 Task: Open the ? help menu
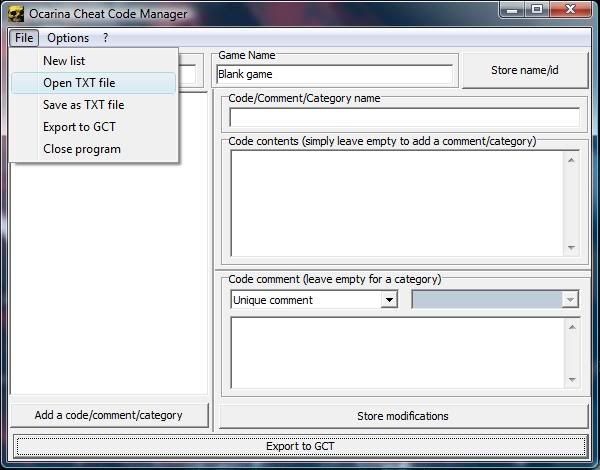click(106, 38)
